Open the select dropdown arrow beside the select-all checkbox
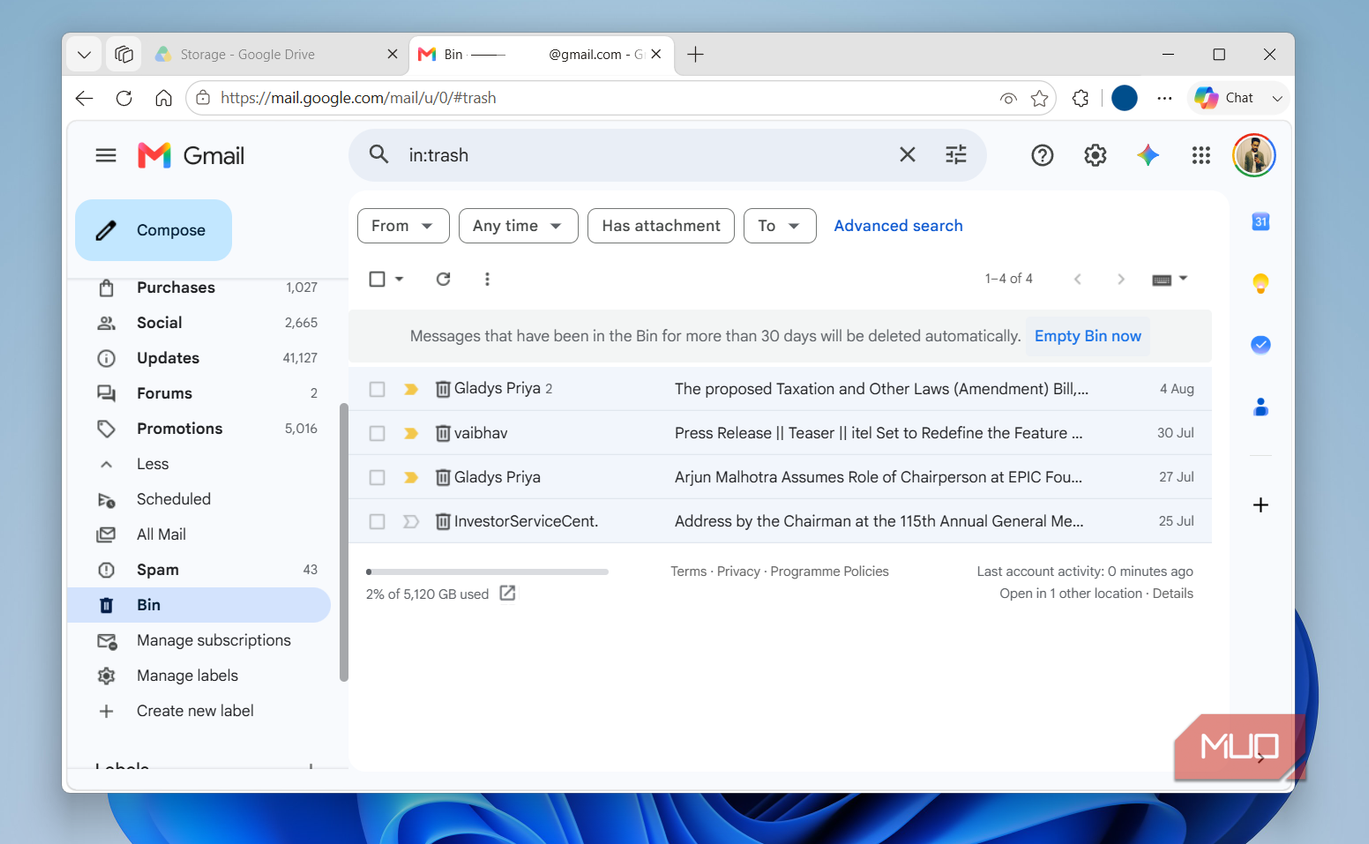This screenshot has height=844, width=1369. [x=399, y=279]
